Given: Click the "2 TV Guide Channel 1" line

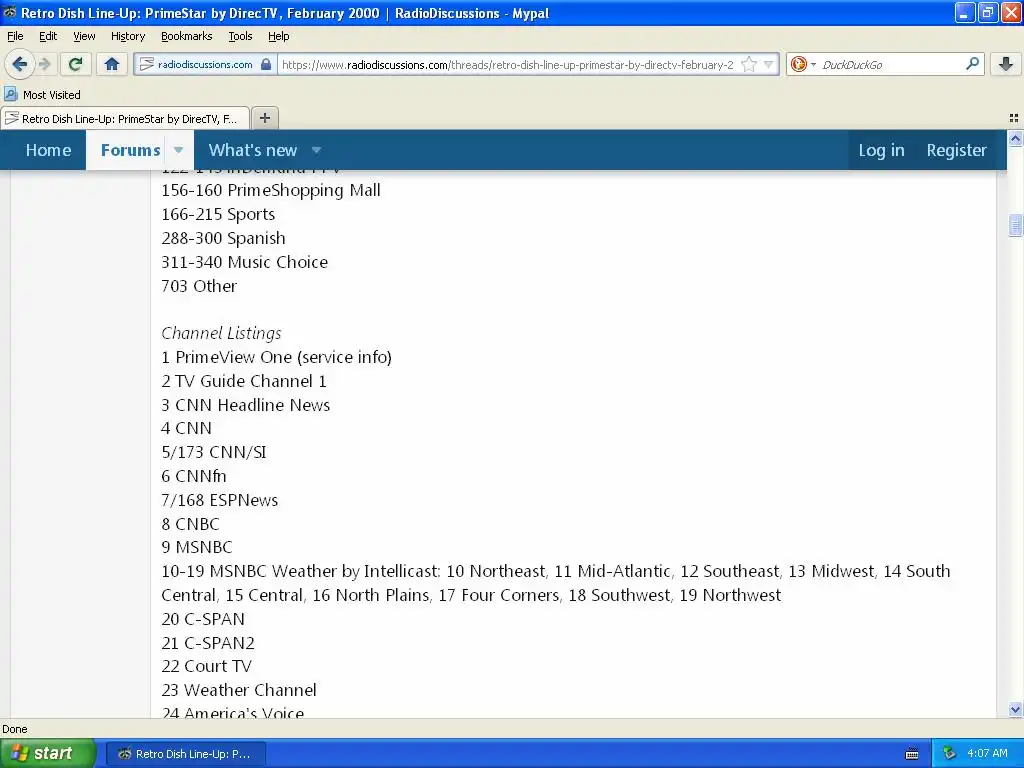Looking at the screenshot, I should pyautogui.click(x=244, y=381).
